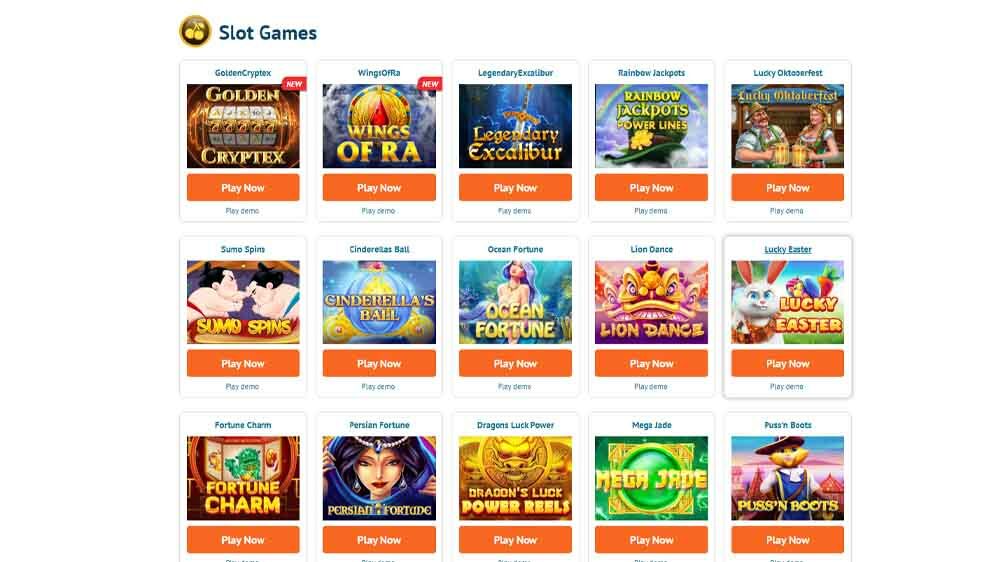Click Play demo under Rainbow Jackpots

(x=651, y=211)
